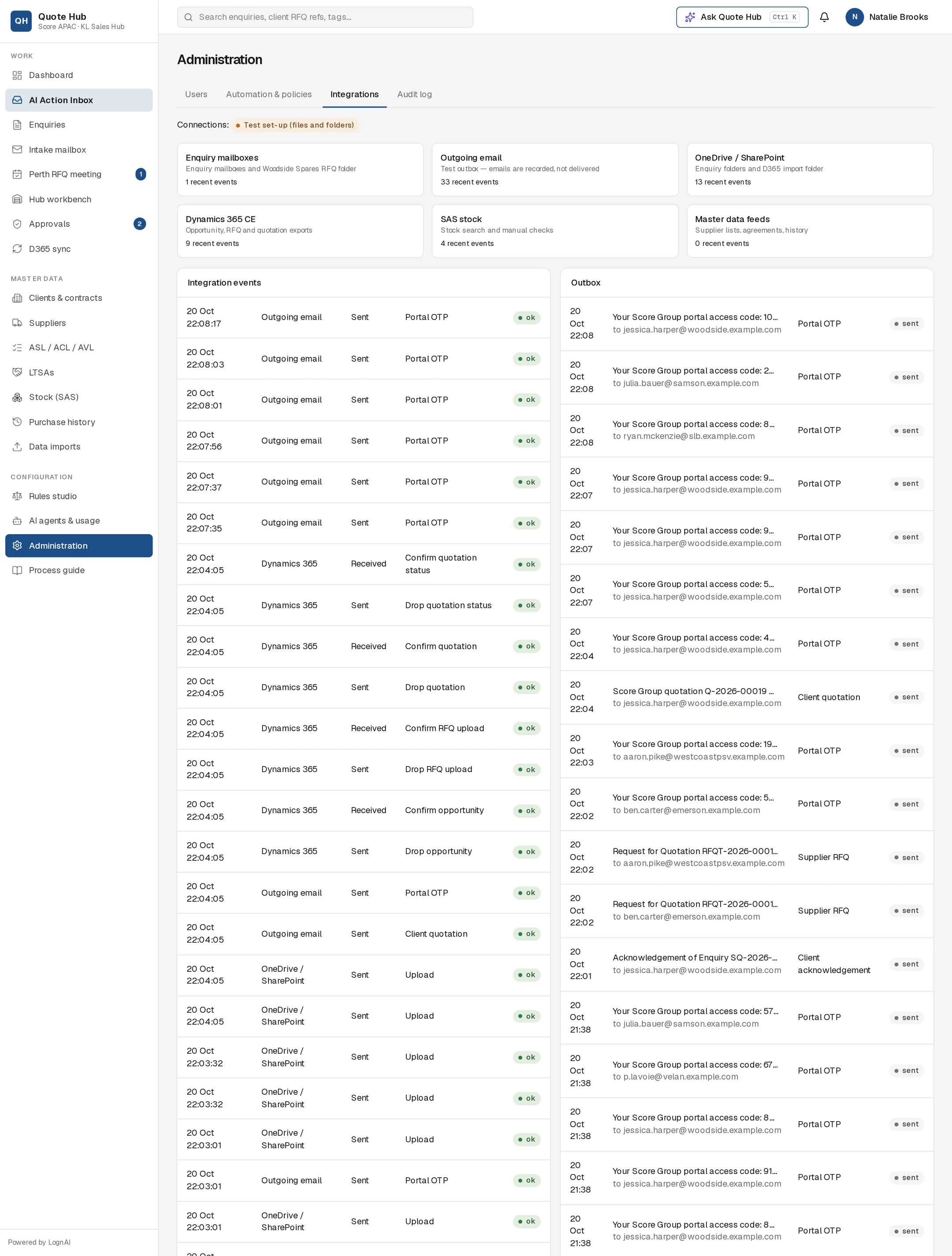Open the Dashboard grid icon
Viewport: 952px width, 1256px height.
click(x=17, y=75)
